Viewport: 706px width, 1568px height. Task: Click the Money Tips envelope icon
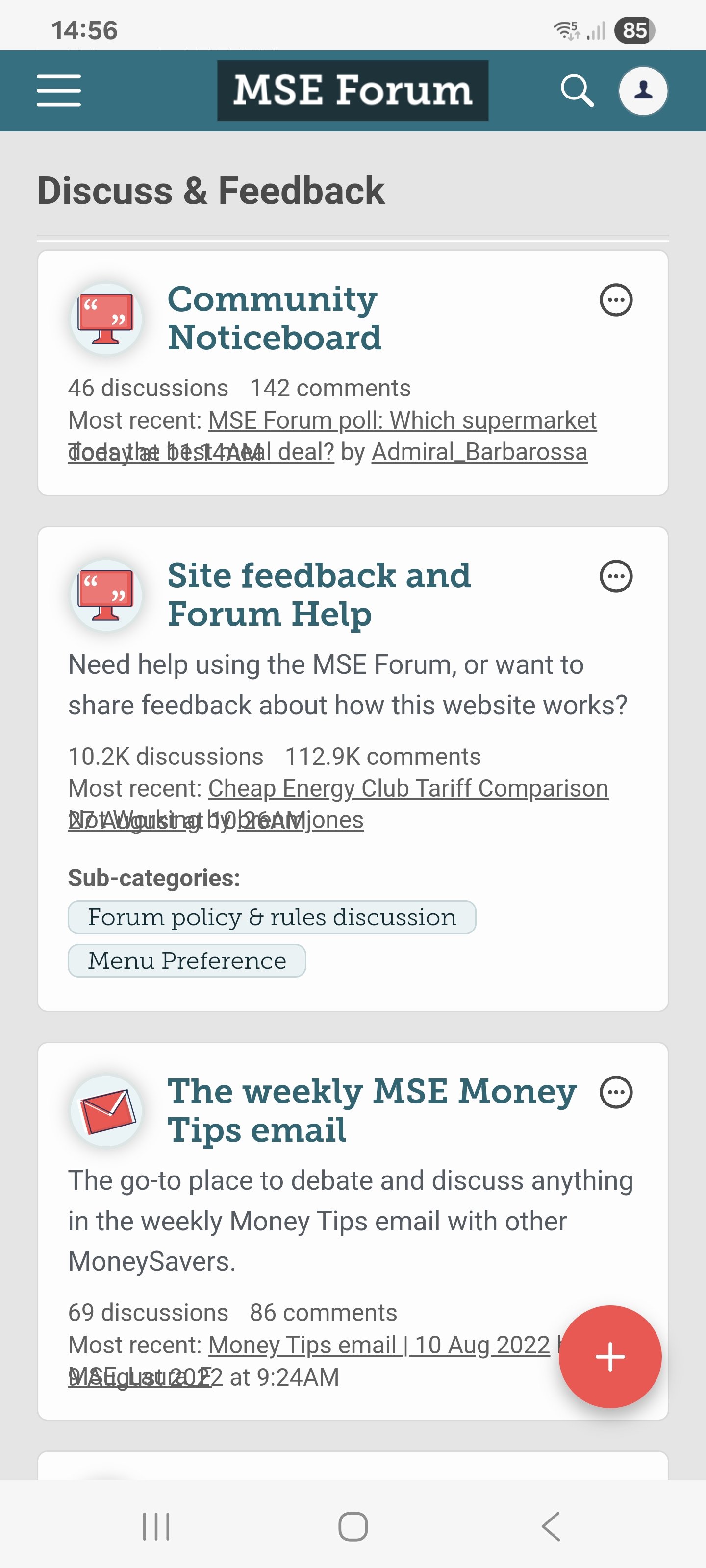106,1111
